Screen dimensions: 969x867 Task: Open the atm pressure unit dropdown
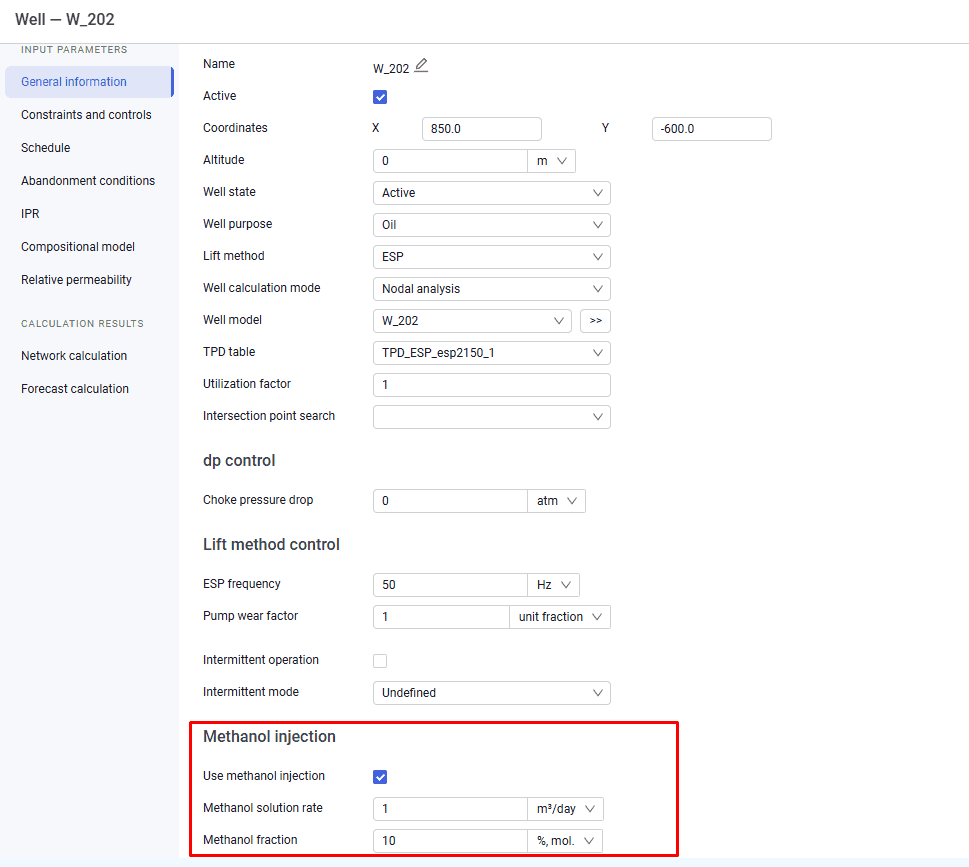click(x=556, y=501)
